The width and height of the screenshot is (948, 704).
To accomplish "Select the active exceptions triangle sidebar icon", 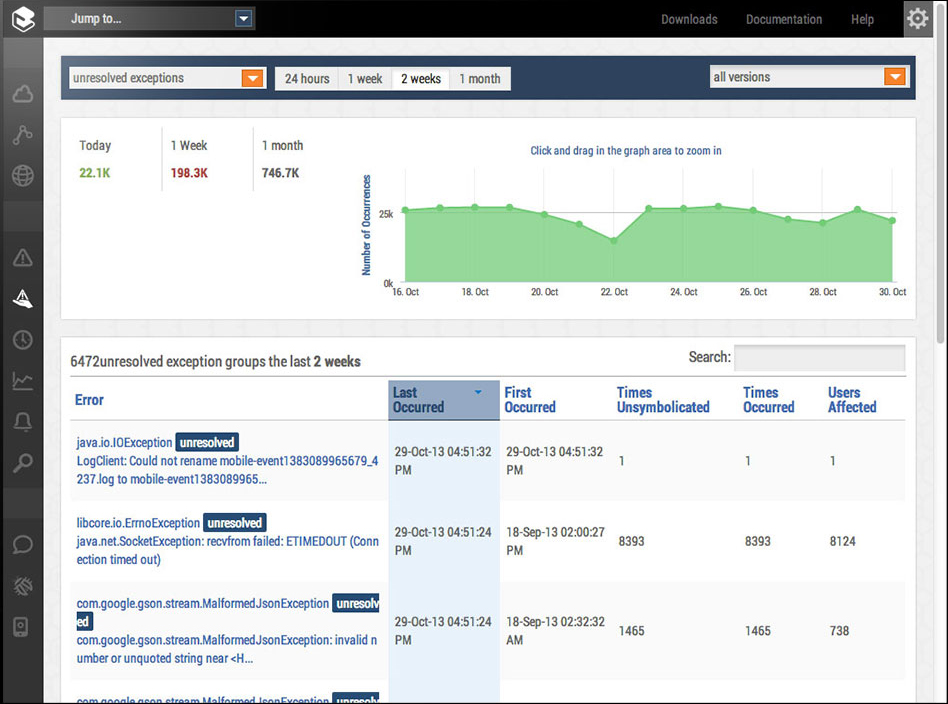I will tap(23, 298).
